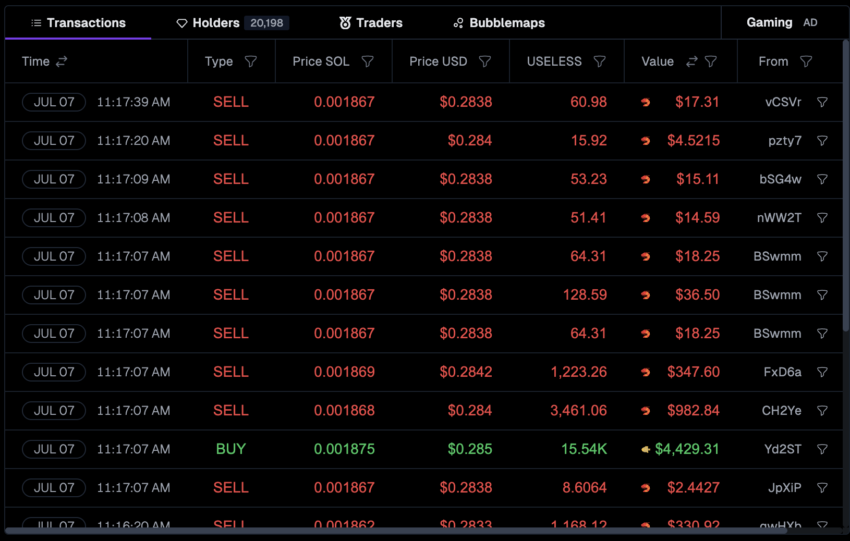Filter by wallet vCSVr funnel icon

coord(822,102)
